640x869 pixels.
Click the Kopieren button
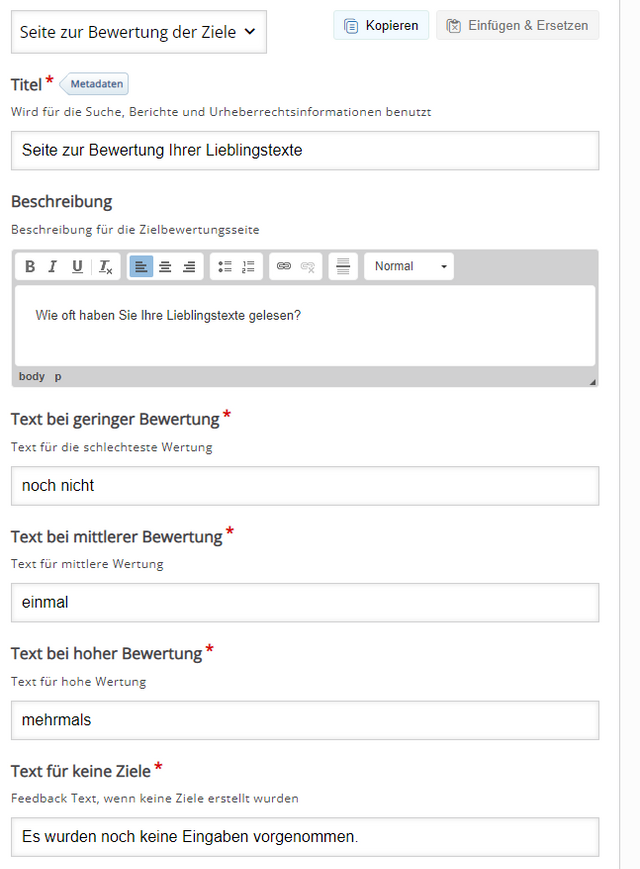(381, 25)
